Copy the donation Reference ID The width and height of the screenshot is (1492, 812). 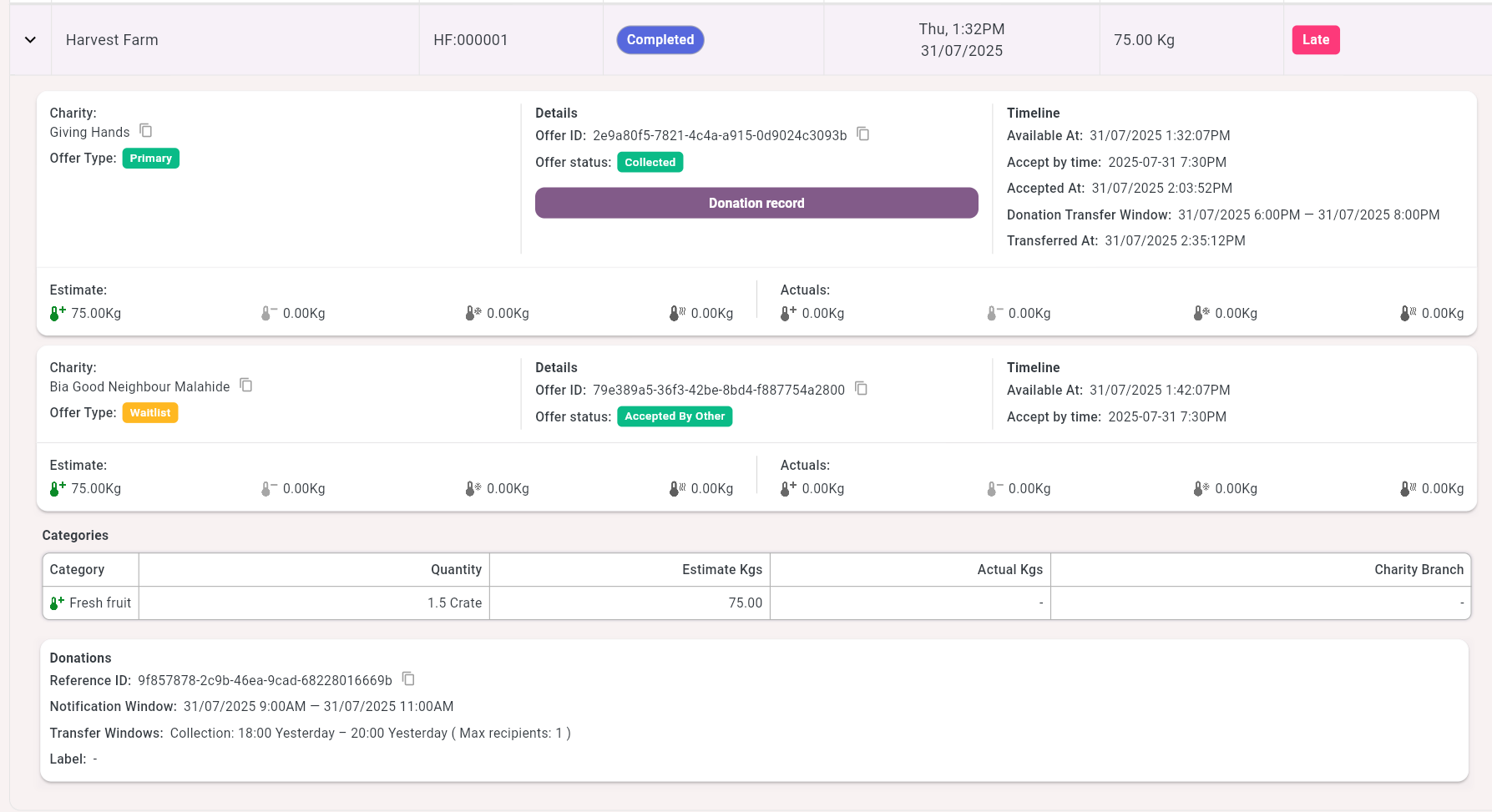click(x=408, y=678)
